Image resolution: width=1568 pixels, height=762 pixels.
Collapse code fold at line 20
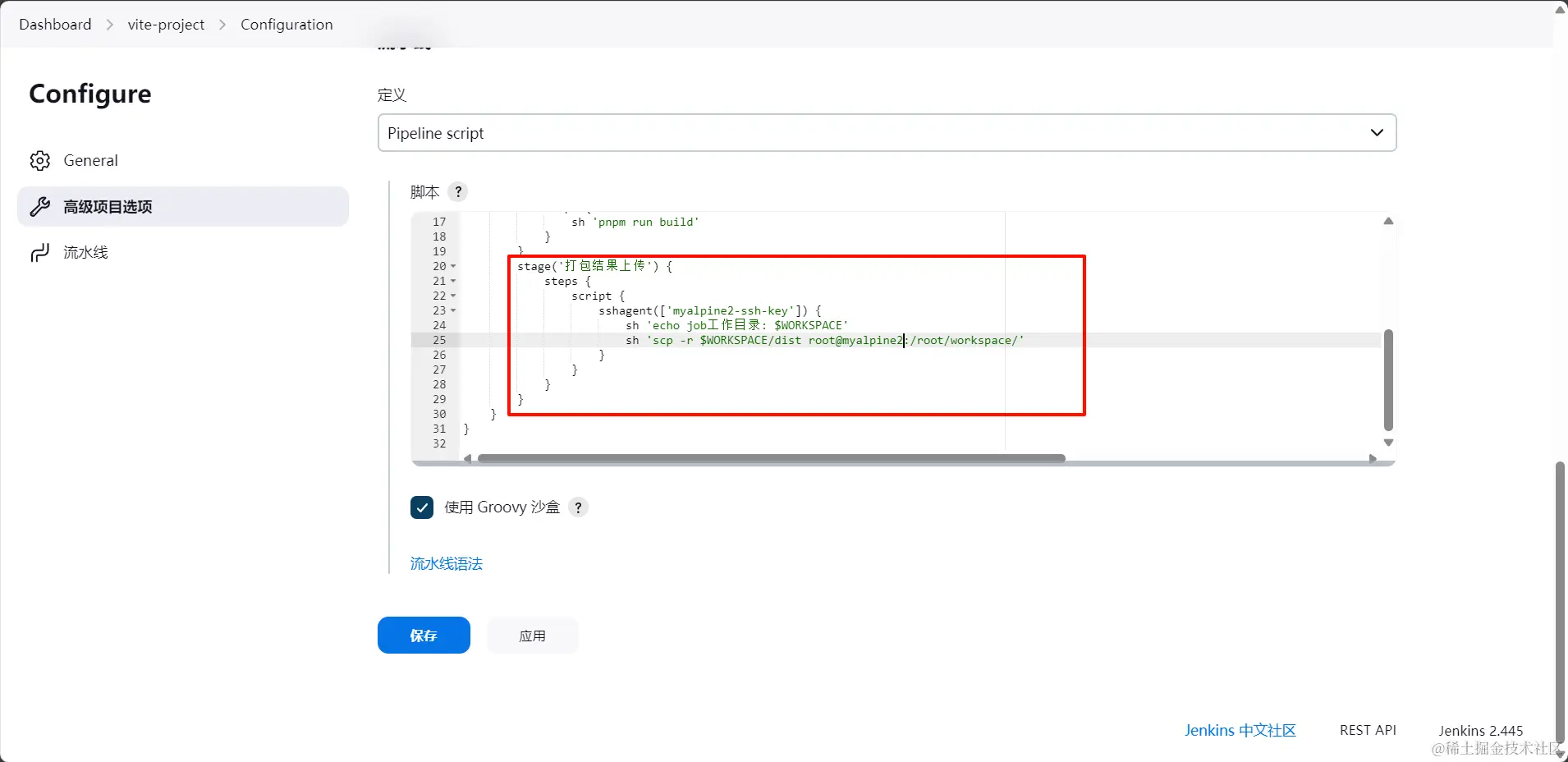pos(453,266)
